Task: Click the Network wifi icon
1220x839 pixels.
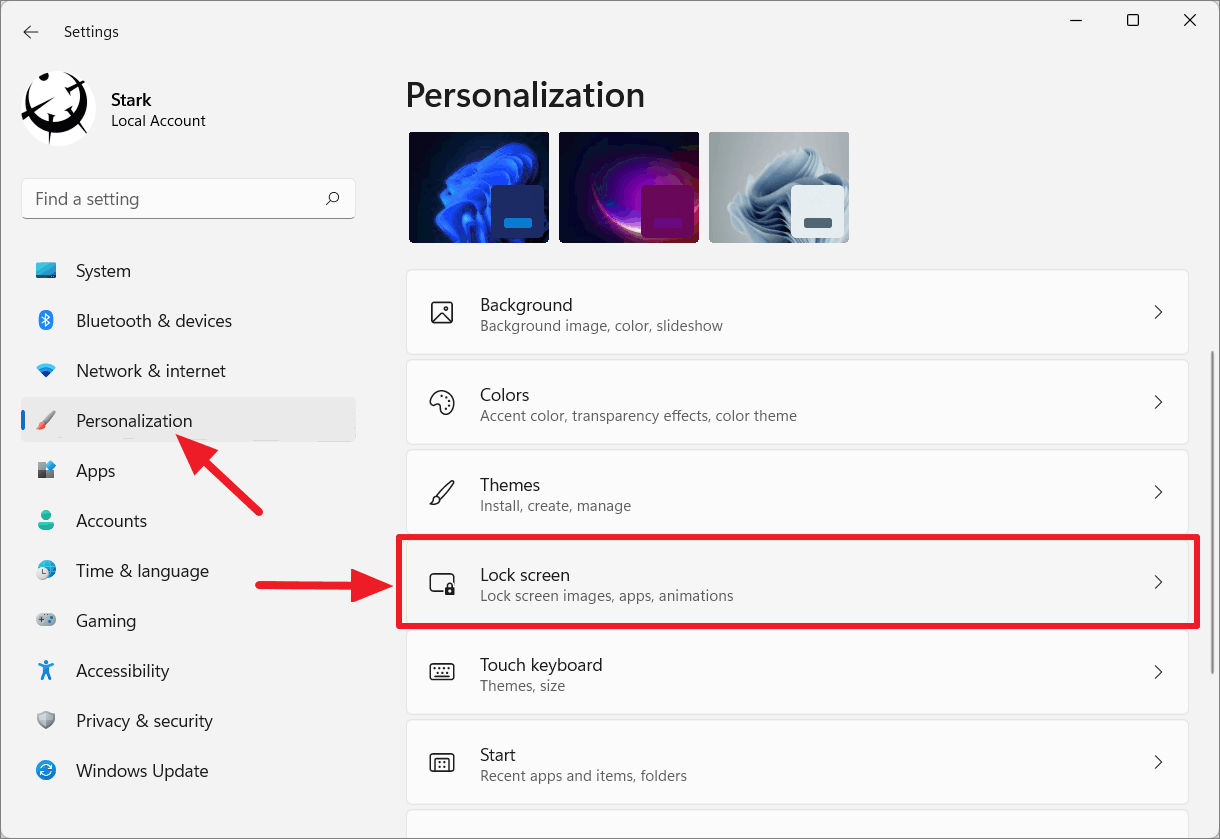Action: (x=46, y=371)
